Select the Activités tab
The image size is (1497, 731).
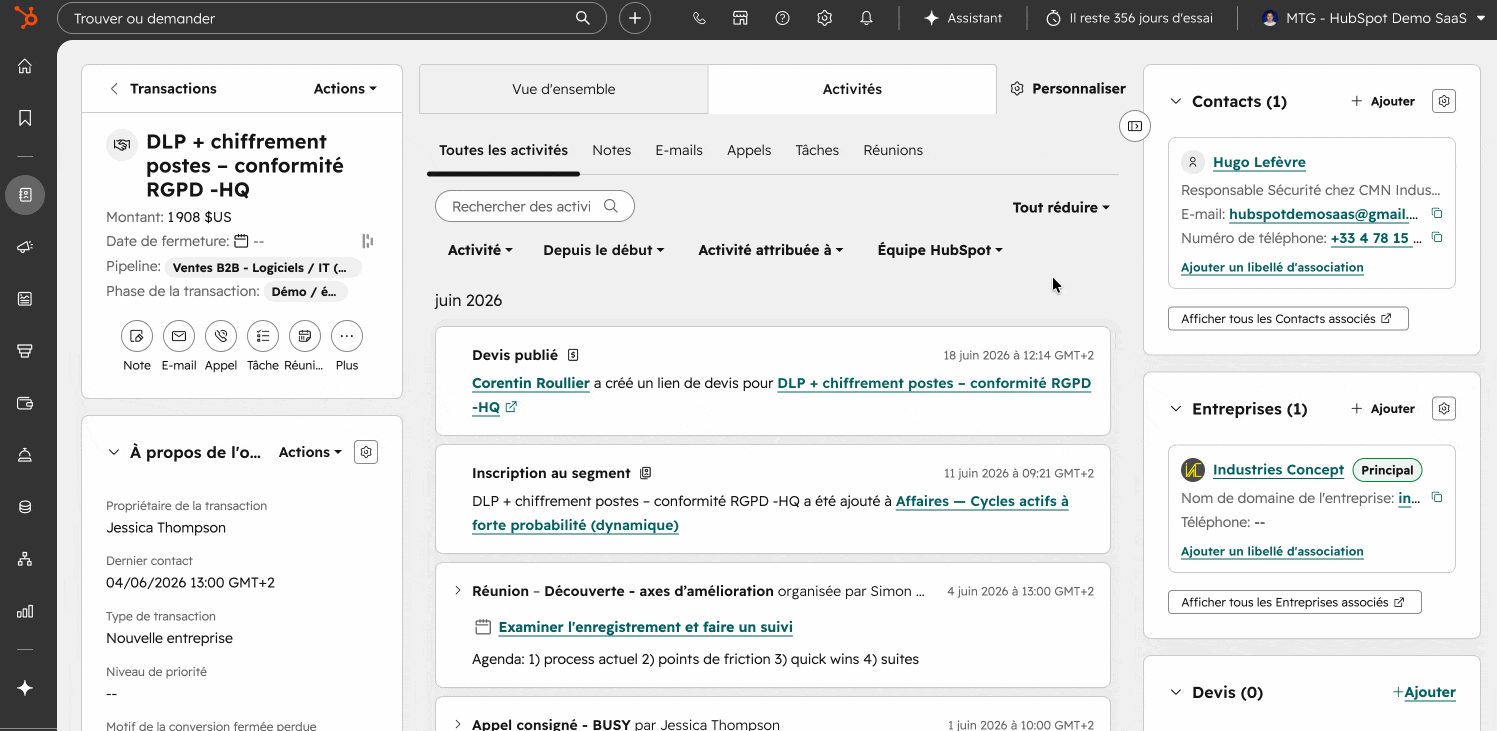pos(852,89)
